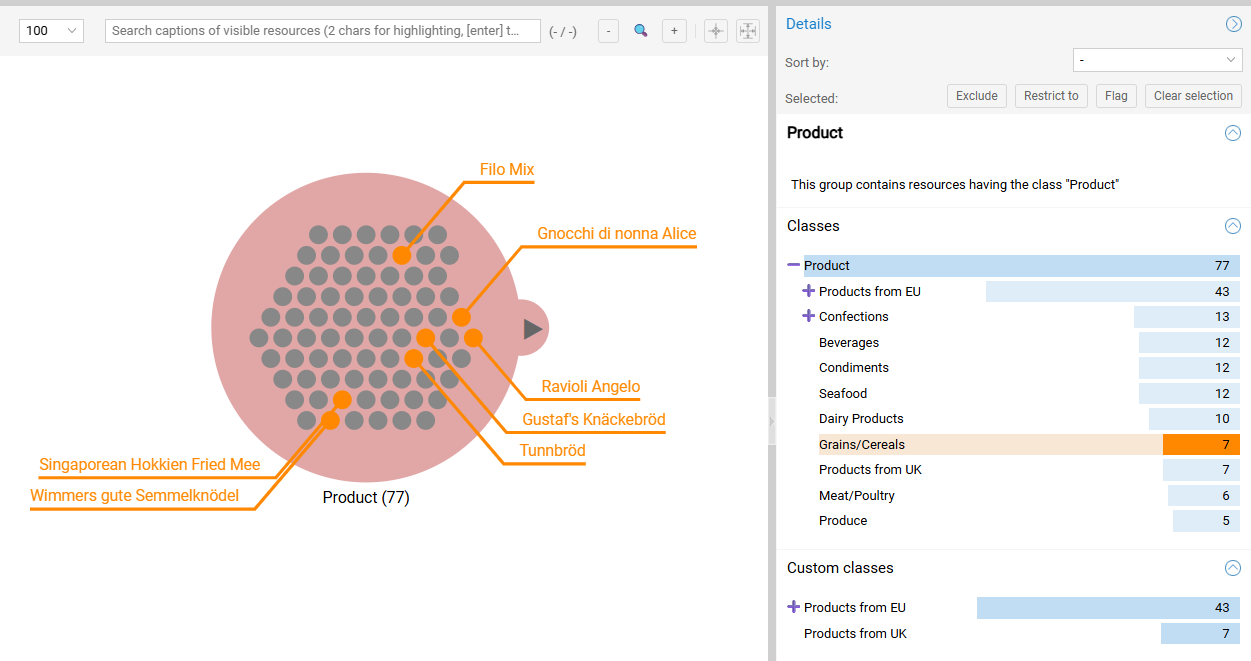1251x661 pixels.
Task: Click the search captions input field
Action: pos(320,31)
